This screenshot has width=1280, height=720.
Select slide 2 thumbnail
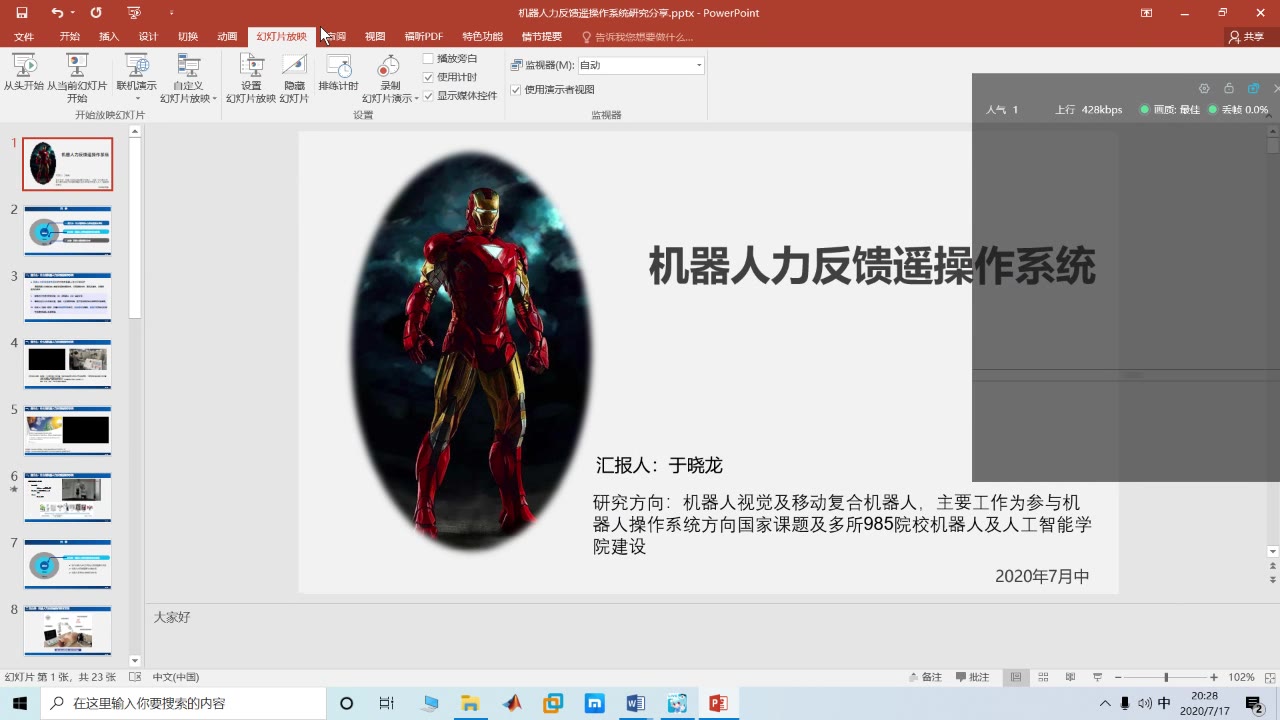pyautogui.click(x=68, y=231)
